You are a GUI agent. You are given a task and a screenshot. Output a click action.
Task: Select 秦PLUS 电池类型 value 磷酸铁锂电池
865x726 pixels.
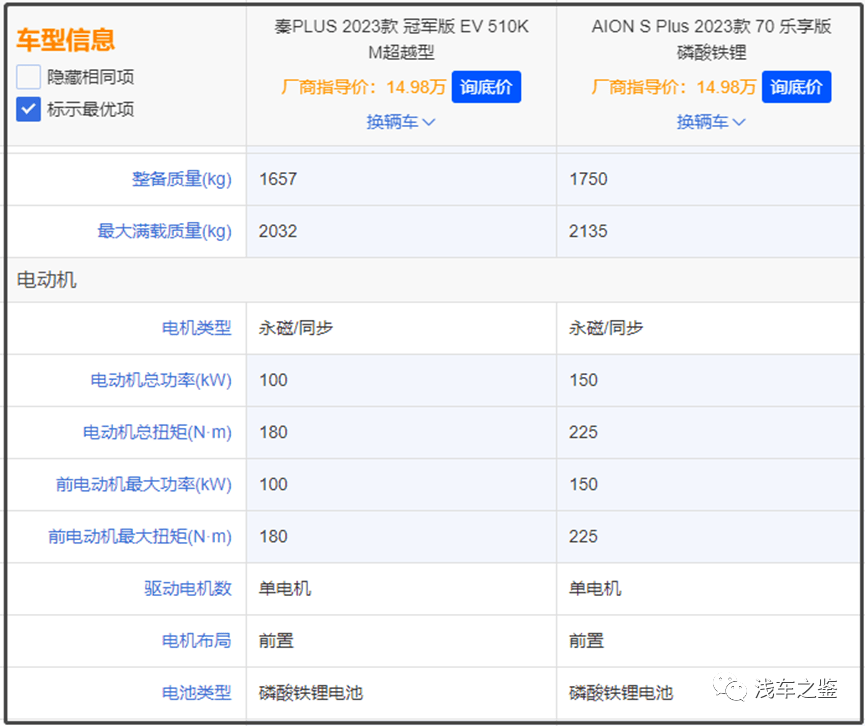[311, 693]
